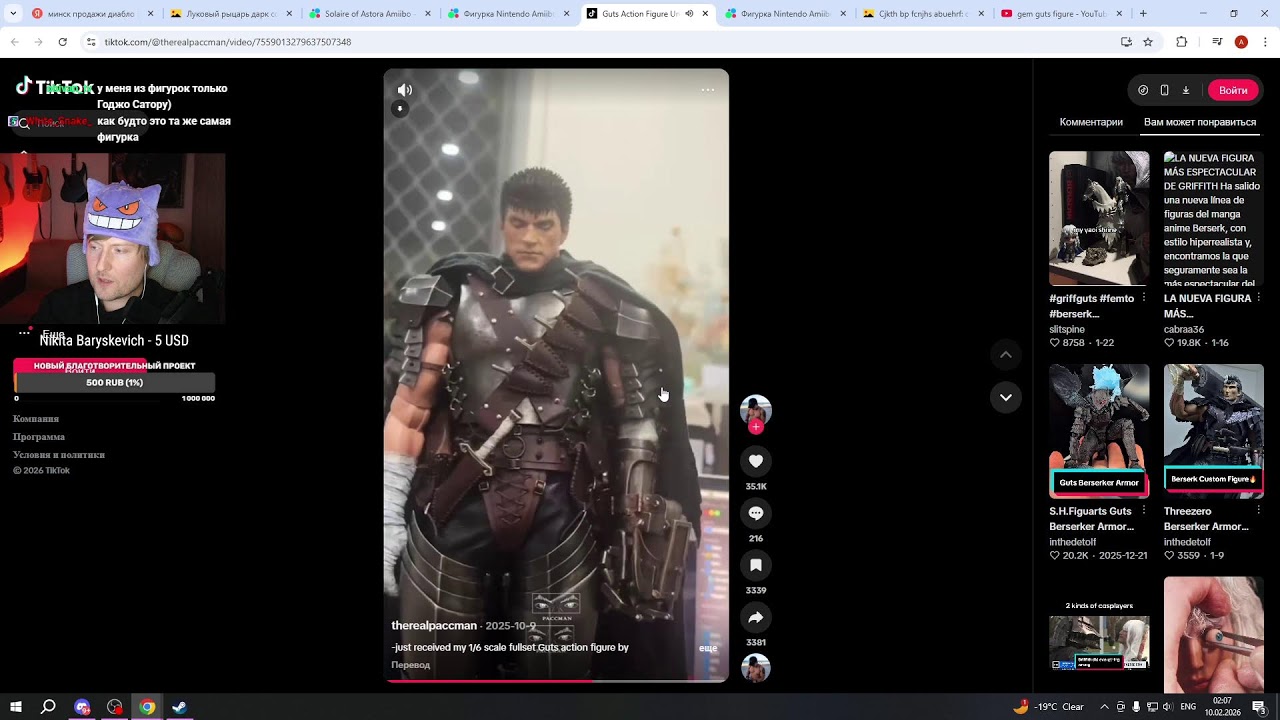Open Windows taskbar search
Screen dimensions: 1280x720
(48, 707)
